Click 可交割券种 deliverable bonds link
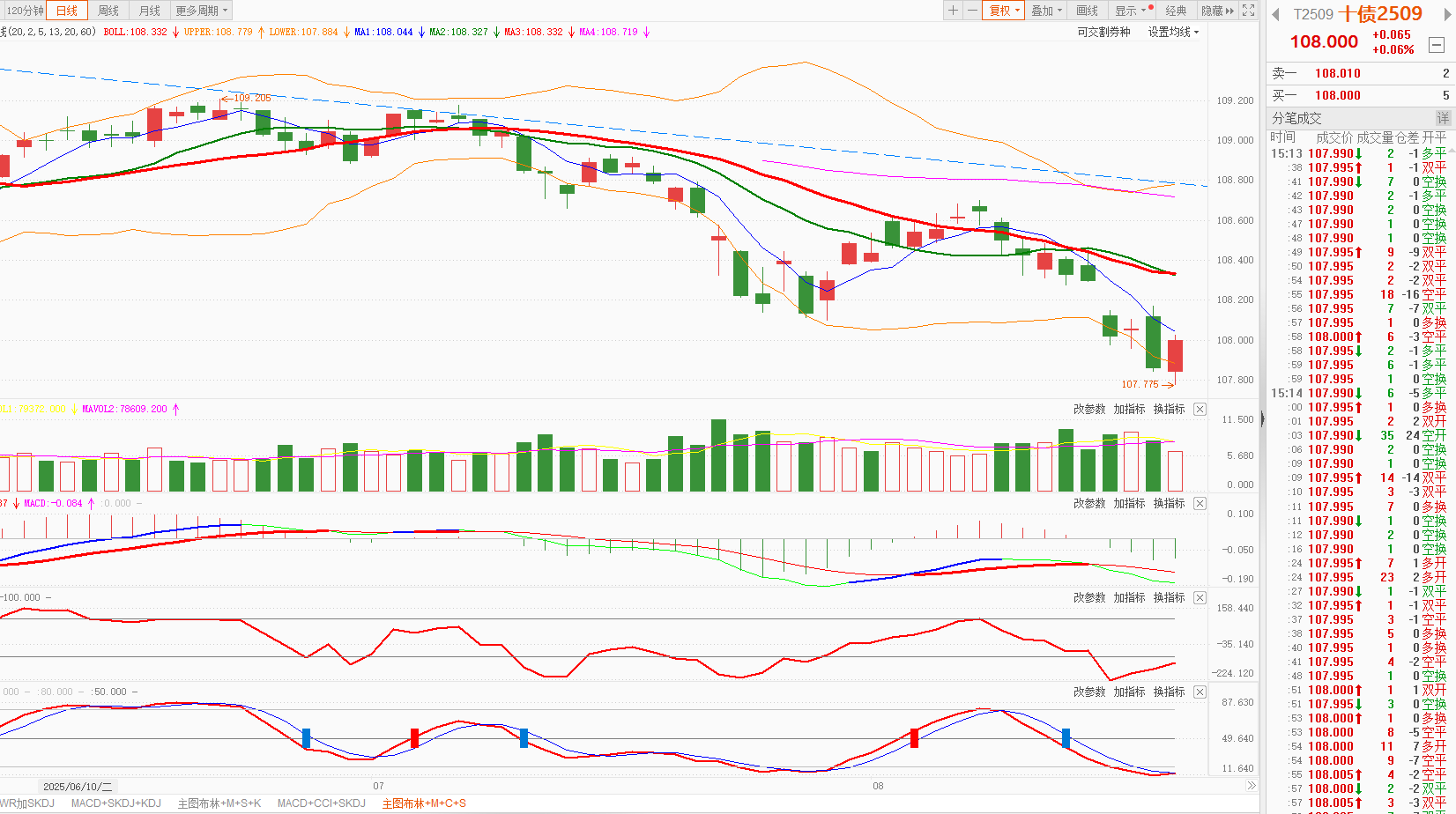The image size is (1456, 814). pos(1103,32)
